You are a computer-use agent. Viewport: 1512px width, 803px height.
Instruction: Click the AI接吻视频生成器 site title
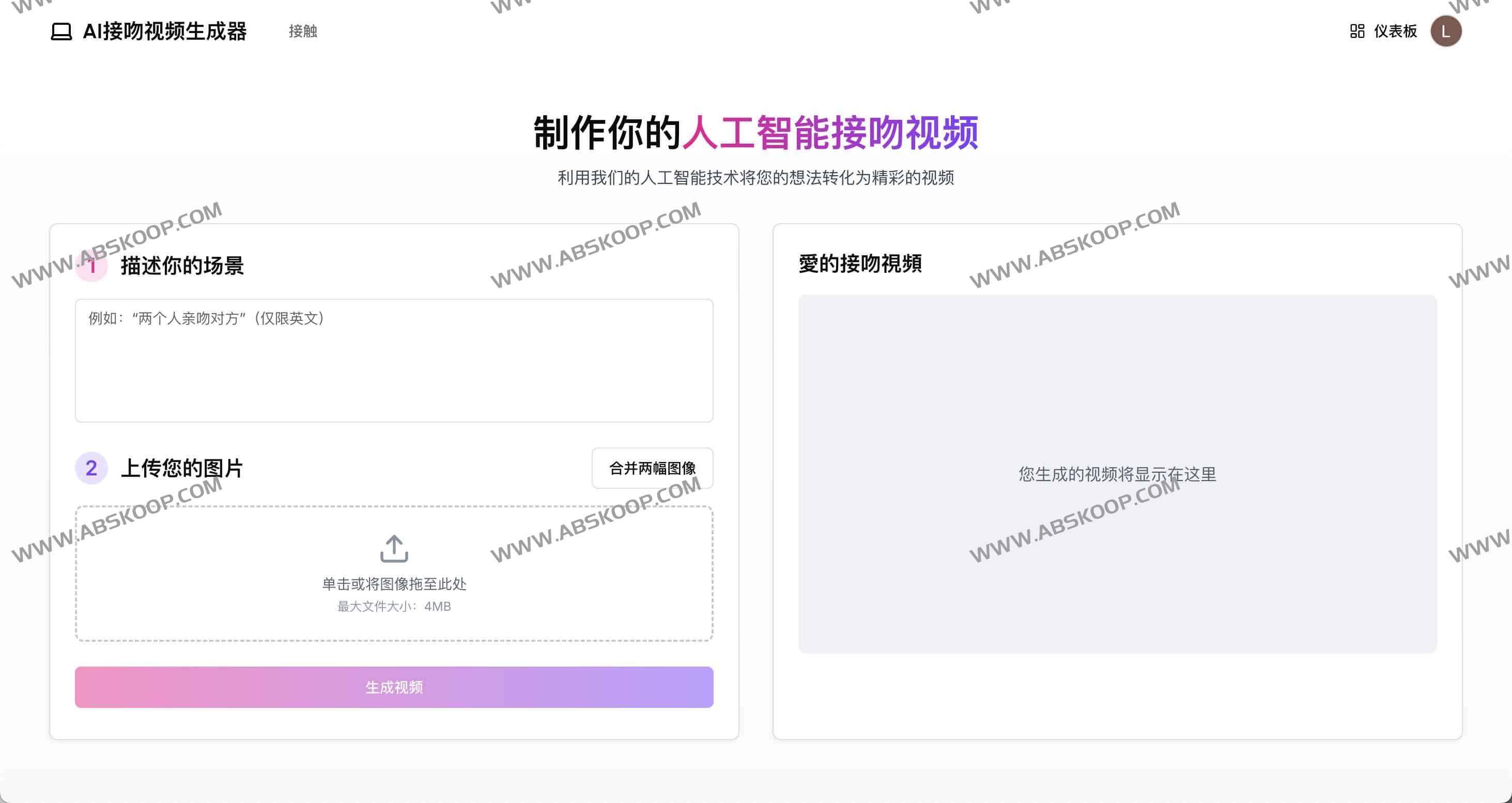tap(164, 31)
